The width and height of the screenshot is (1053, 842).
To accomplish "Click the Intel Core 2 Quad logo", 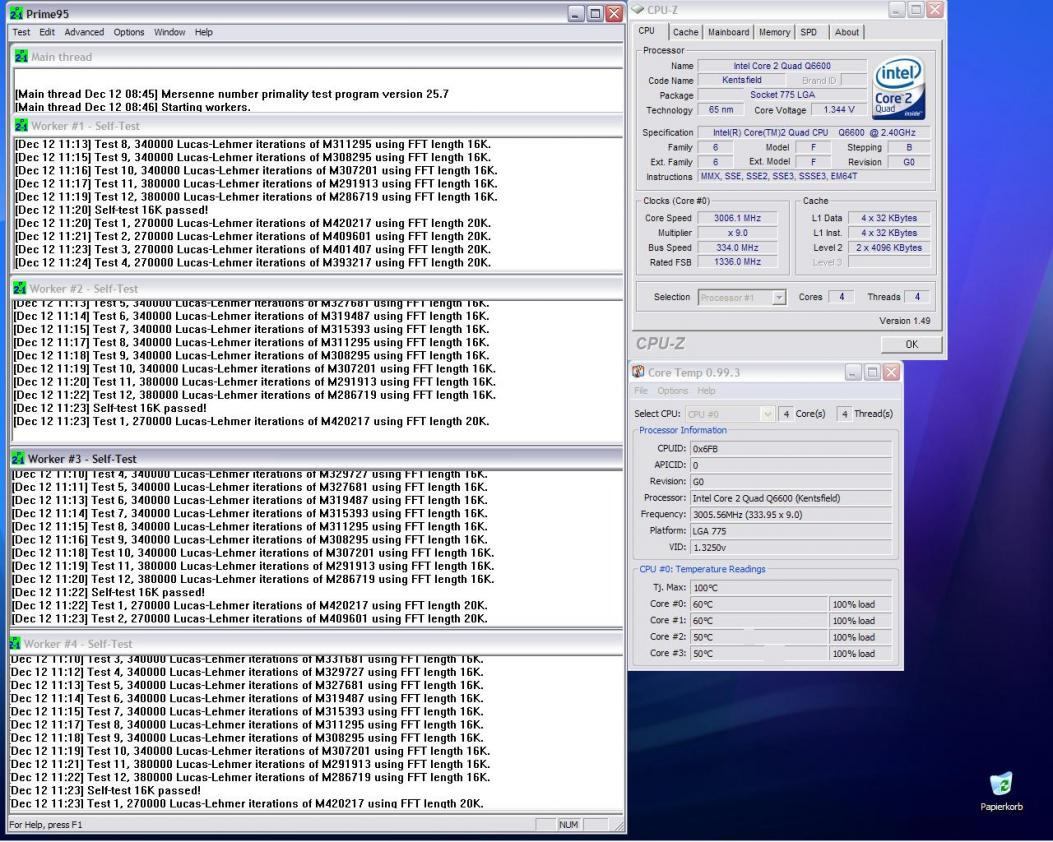I will tap(898, 89).
